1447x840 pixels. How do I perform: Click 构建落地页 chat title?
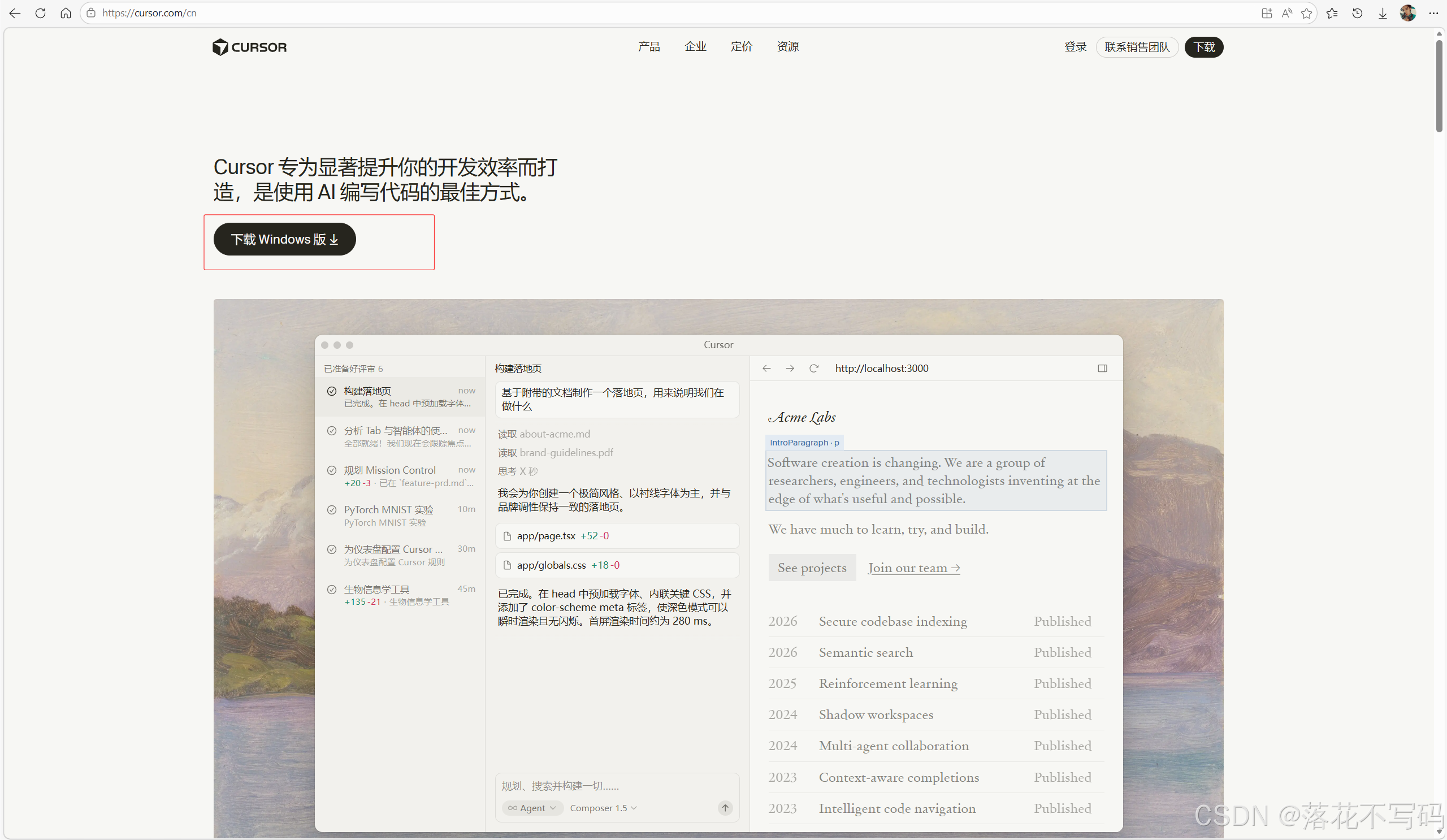pos(518,369)
